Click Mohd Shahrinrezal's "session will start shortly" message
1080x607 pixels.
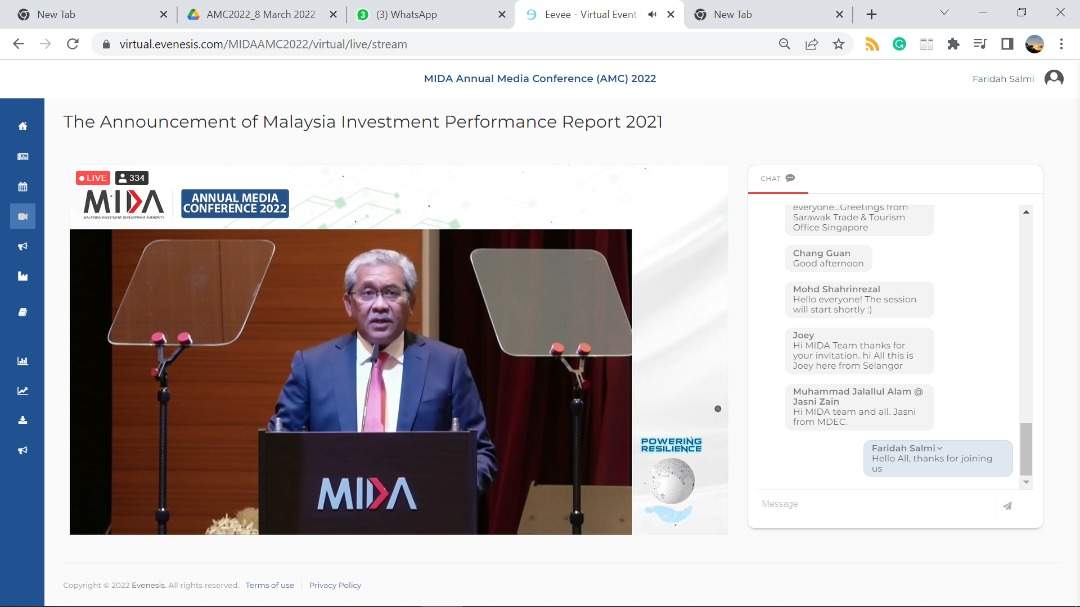859,300
